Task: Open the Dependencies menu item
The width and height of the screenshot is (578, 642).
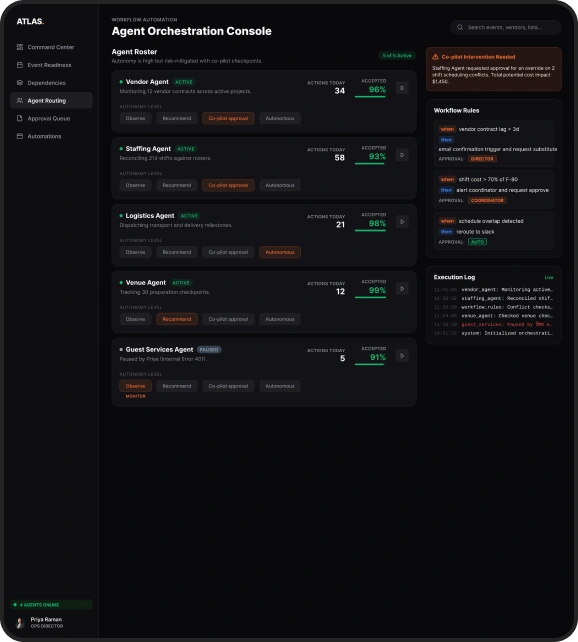Action: tap(51, 83)
